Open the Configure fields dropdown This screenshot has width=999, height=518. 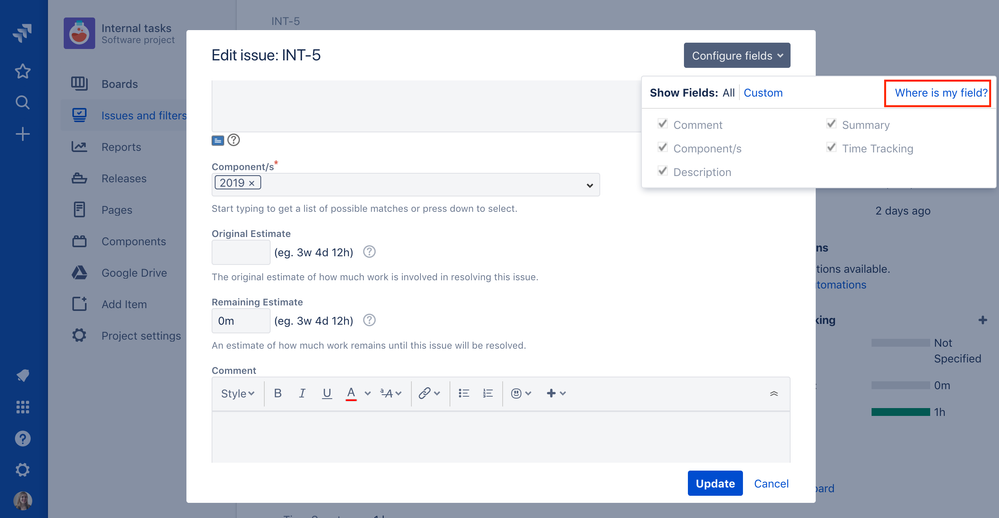point(737,55)
